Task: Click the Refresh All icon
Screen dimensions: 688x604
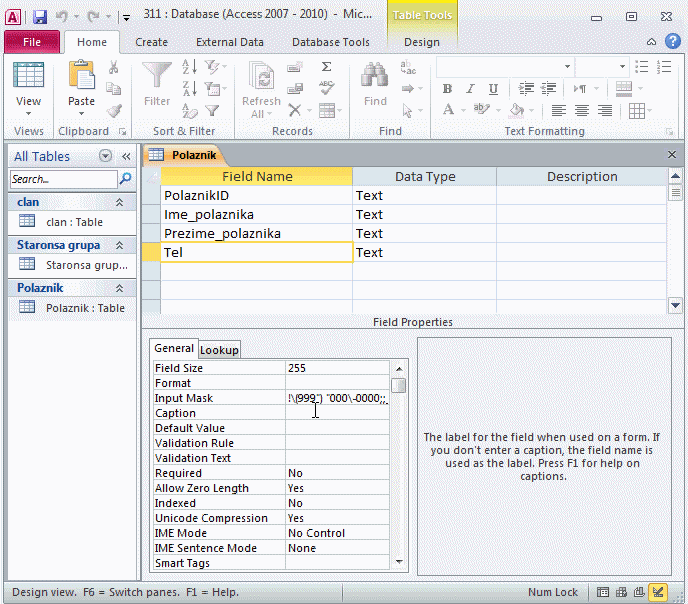Action: click(261, 77)
